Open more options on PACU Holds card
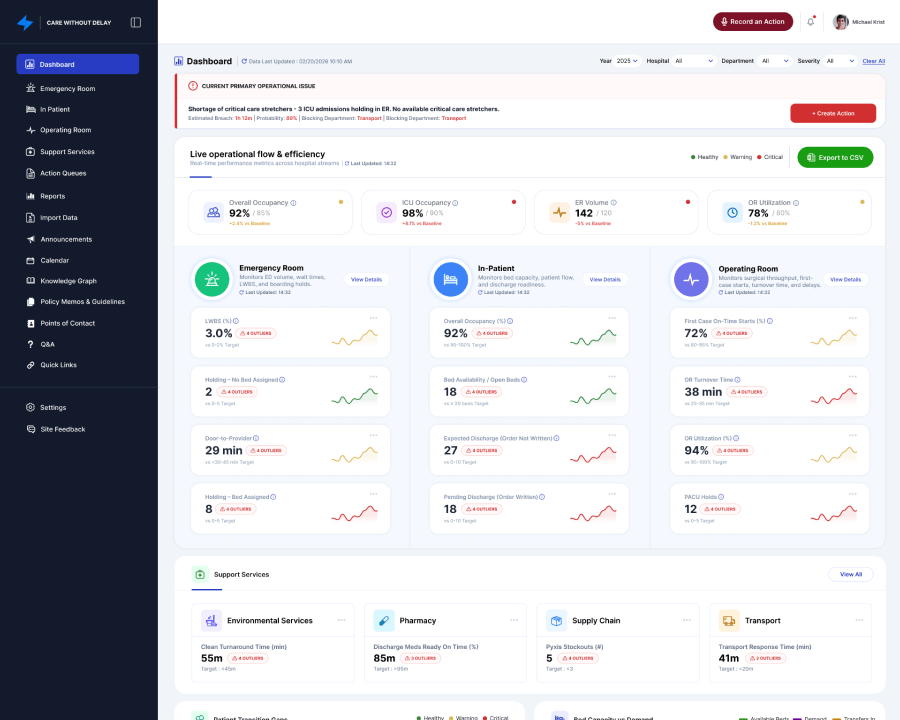 [x=853, y=493]
